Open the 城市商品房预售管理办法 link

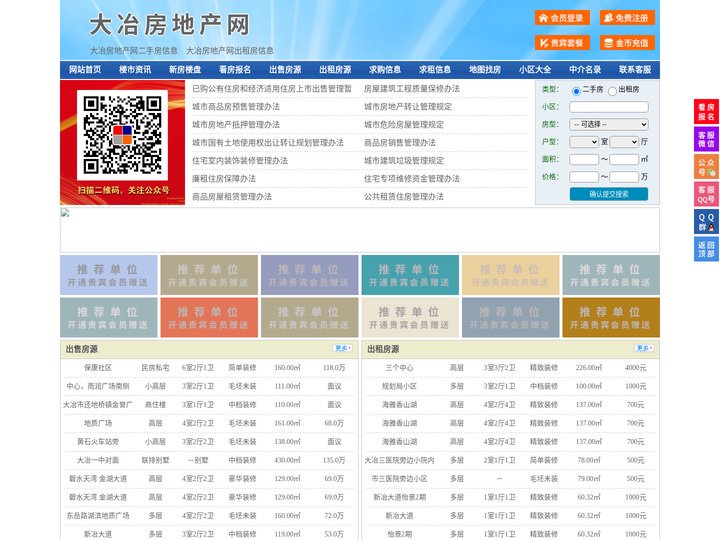coord(236,107)
